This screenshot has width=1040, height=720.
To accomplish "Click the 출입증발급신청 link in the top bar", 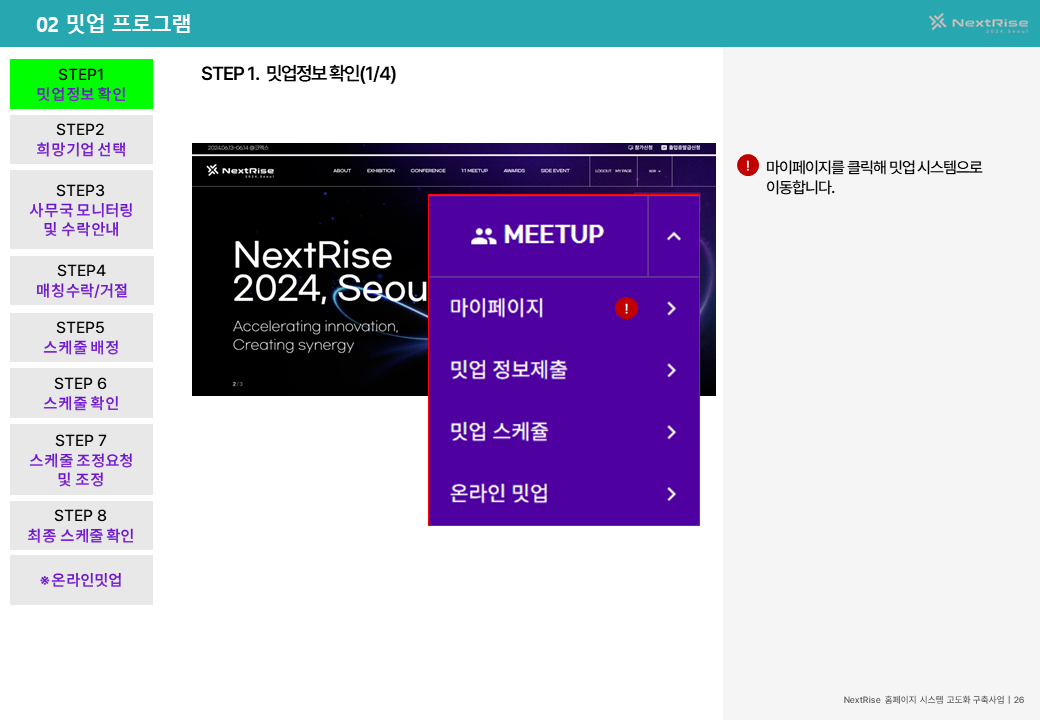I will coord(681,148).
